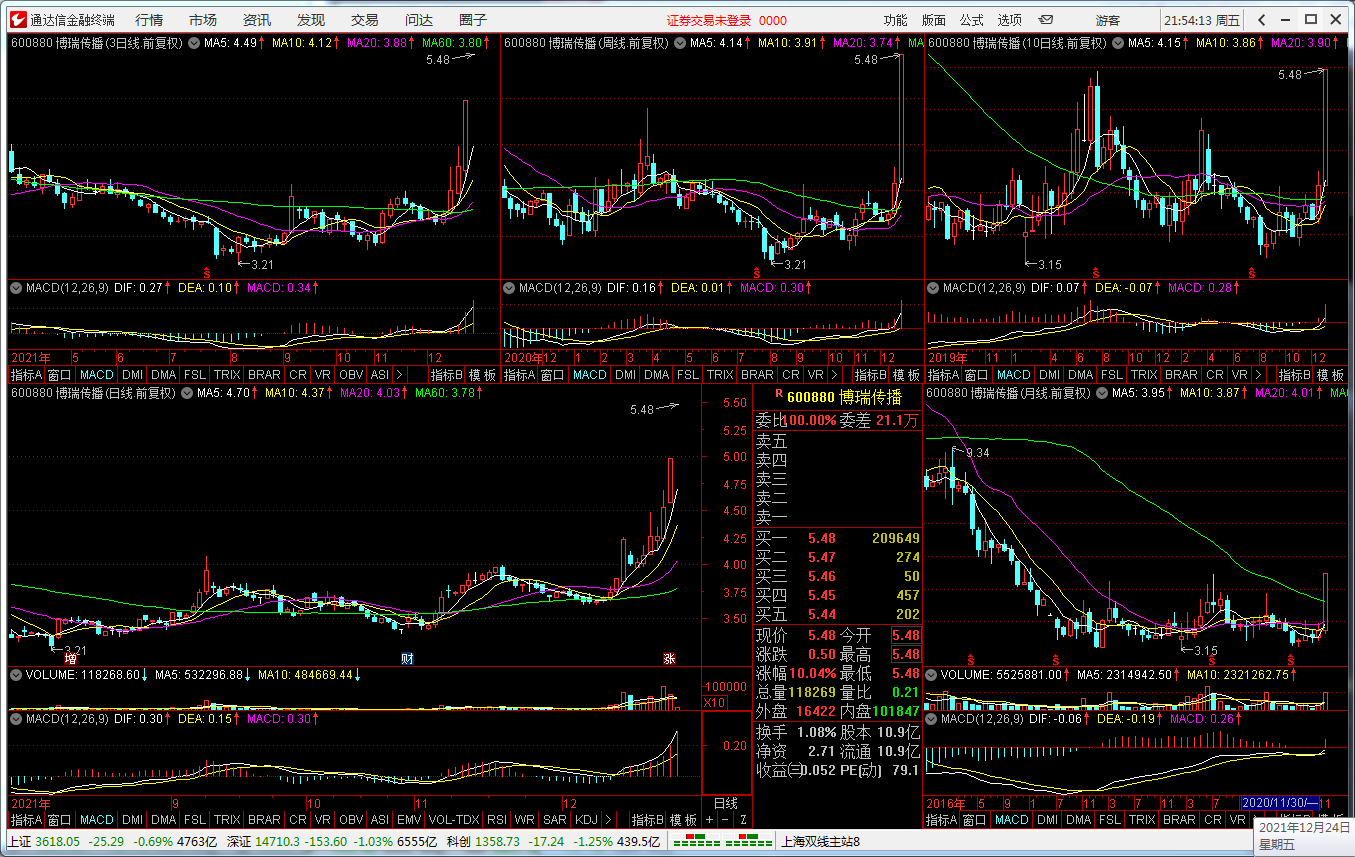Click the plus zoom button beside 模板
Image resolution: width=1355 pixels, height=857 pixels.
pyautogui.click(x=710, y=820)
